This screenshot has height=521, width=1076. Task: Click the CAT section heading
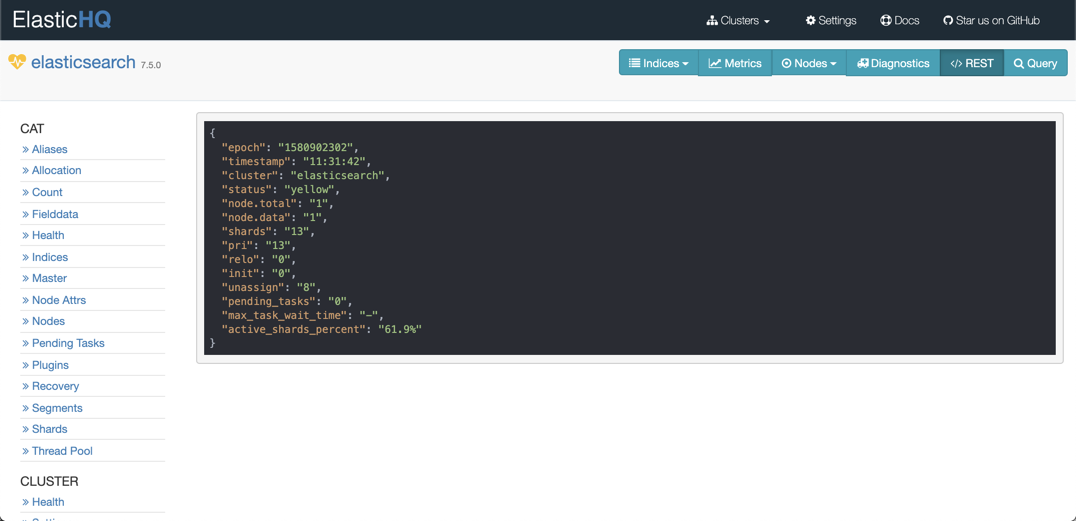pyautogui.click(x=32, y=128)
